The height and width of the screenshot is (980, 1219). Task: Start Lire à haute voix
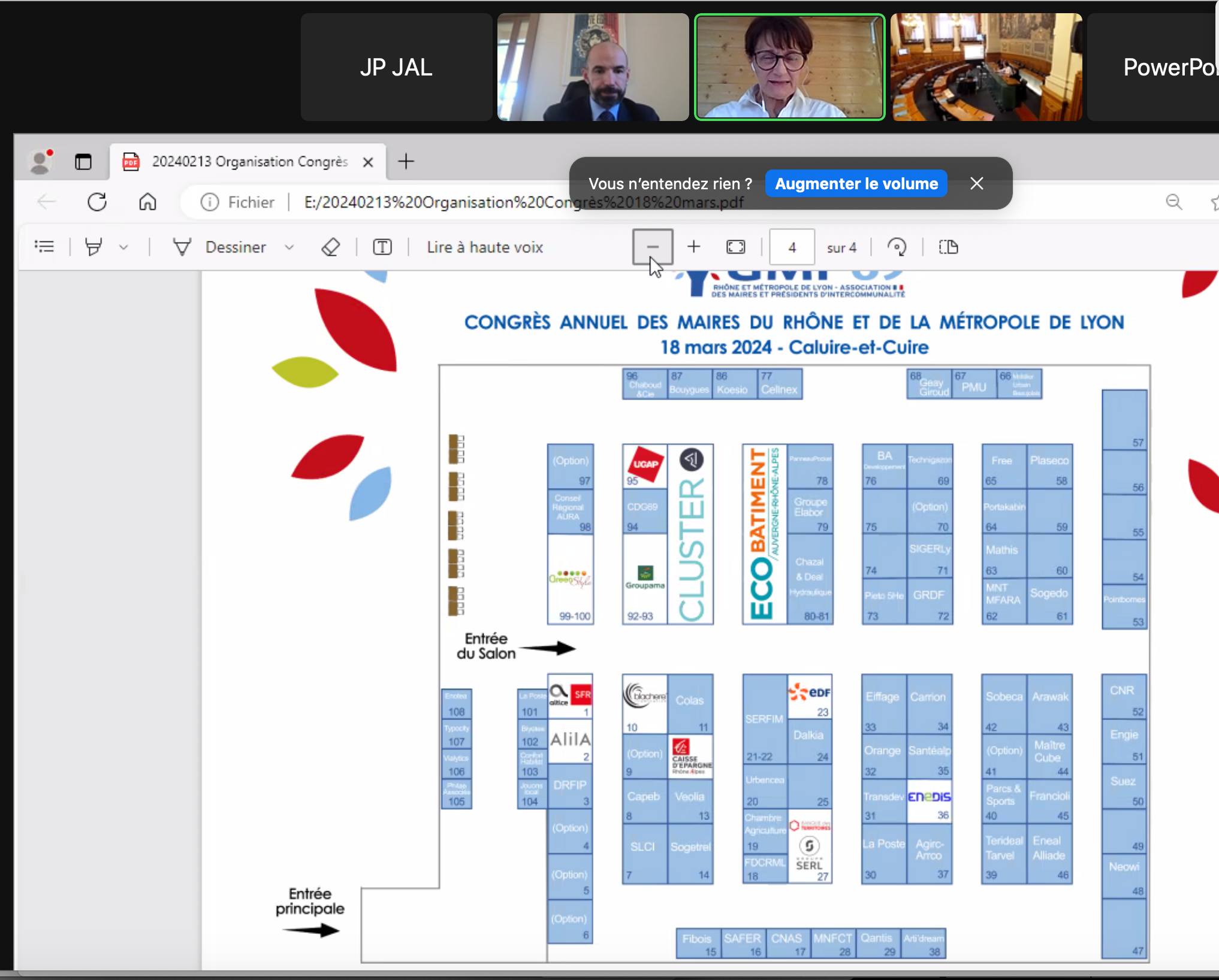coord(484,247)
